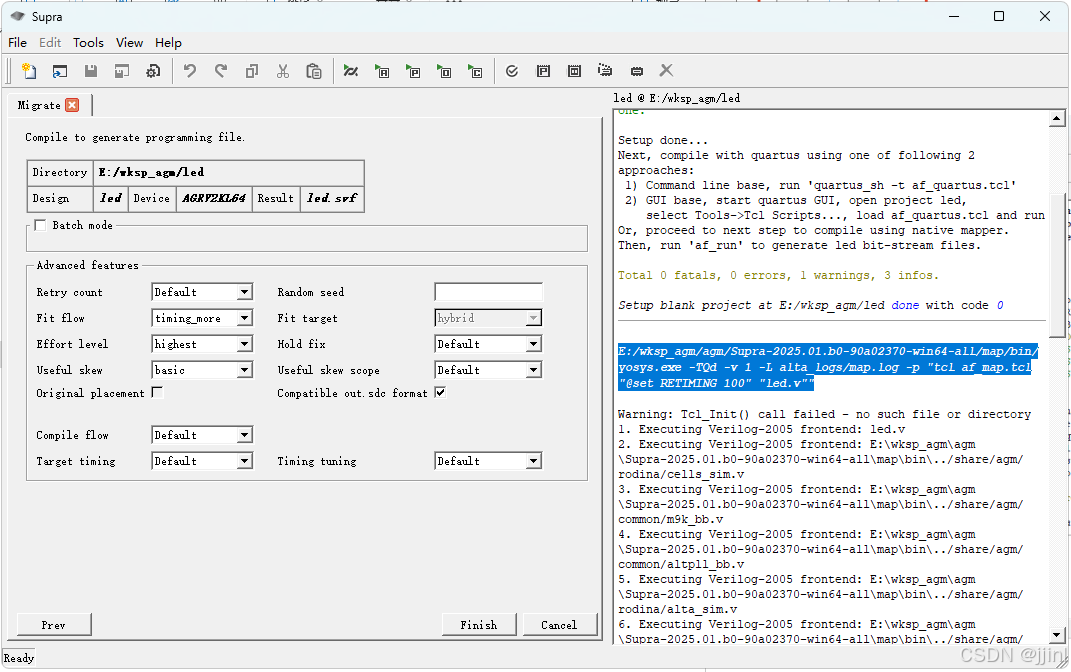Click the checkmark circle toolbar icon
This screenshot has height=672, width=1071.
click(x=512, y=70)
